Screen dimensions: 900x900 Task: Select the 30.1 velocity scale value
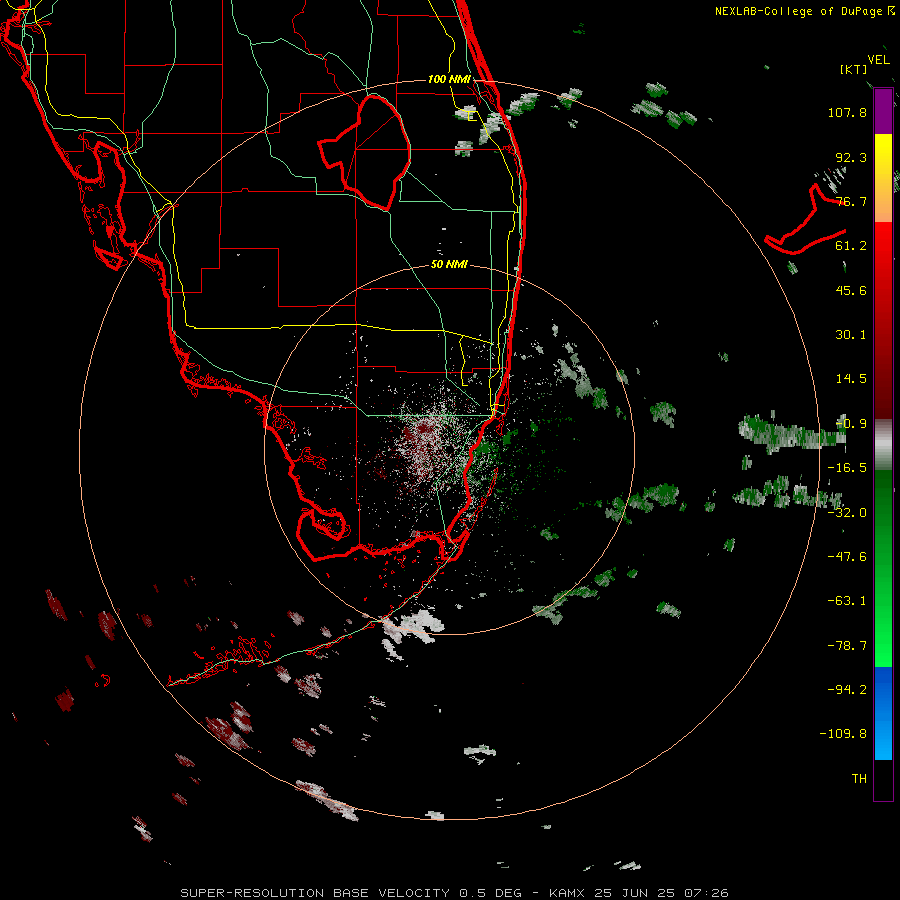[x=851, y=335]
